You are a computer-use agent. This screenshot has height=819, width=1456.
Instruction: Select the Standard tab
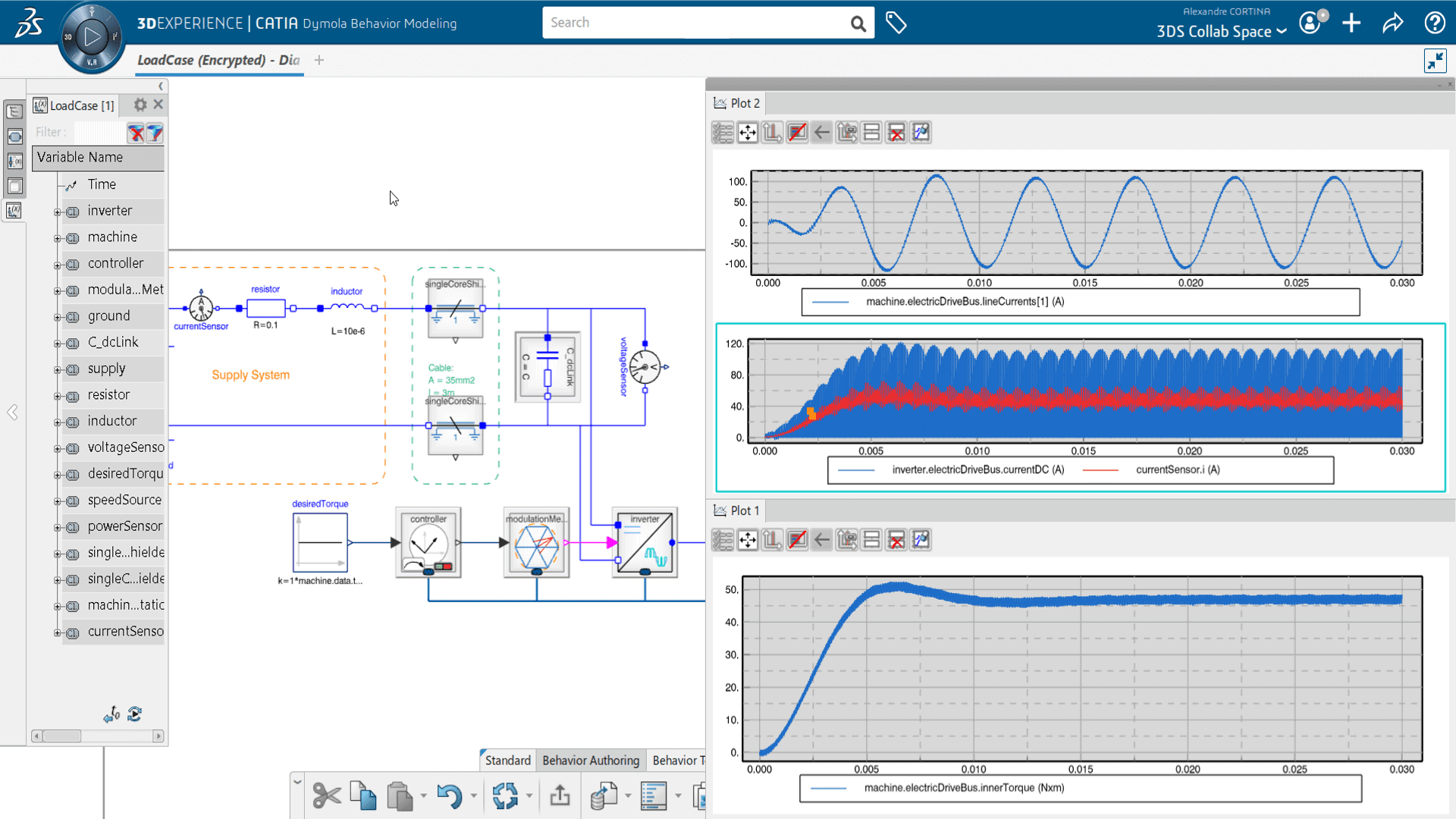tap(506, 760)
